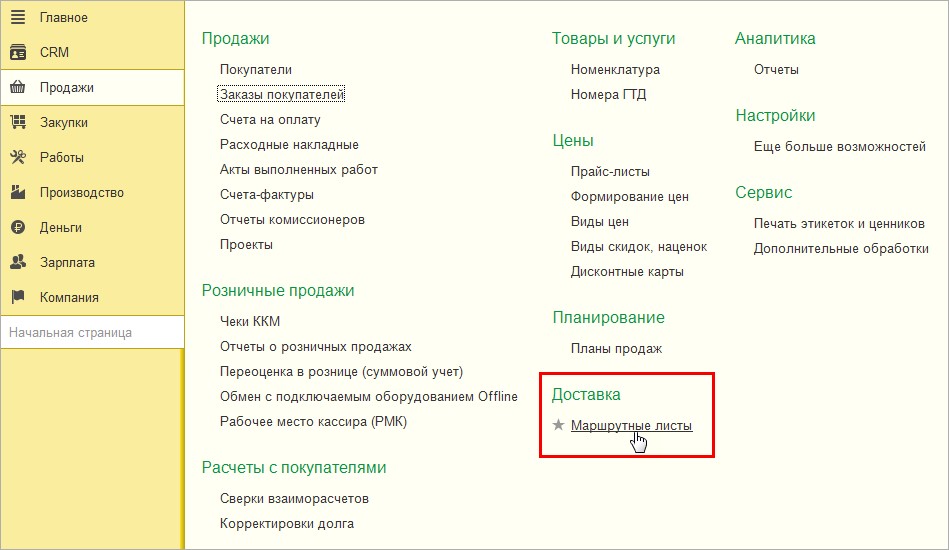
Task: Open Корректировки долга
Action: coord(287,524)
